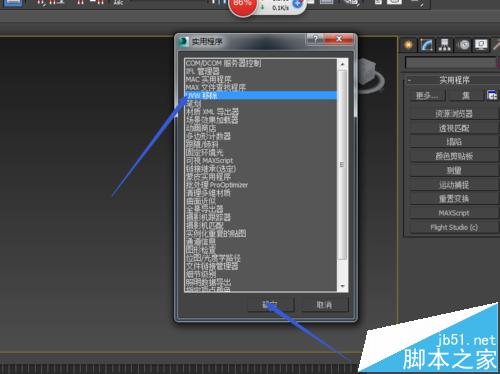This screenshot has height=374, width=500.
Task: Click the configure button sets icon
Action: coord(491,96)
